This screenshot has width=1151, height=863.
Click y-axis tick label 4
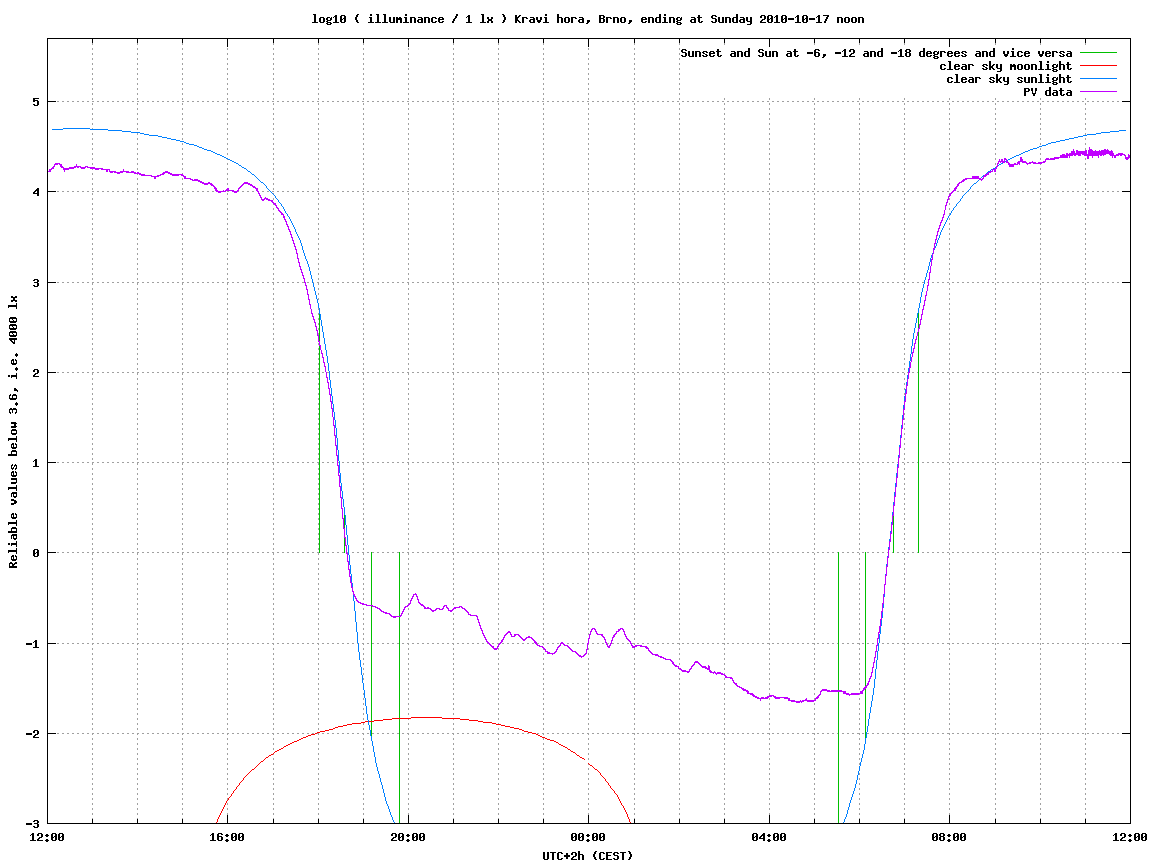[35, 192]
